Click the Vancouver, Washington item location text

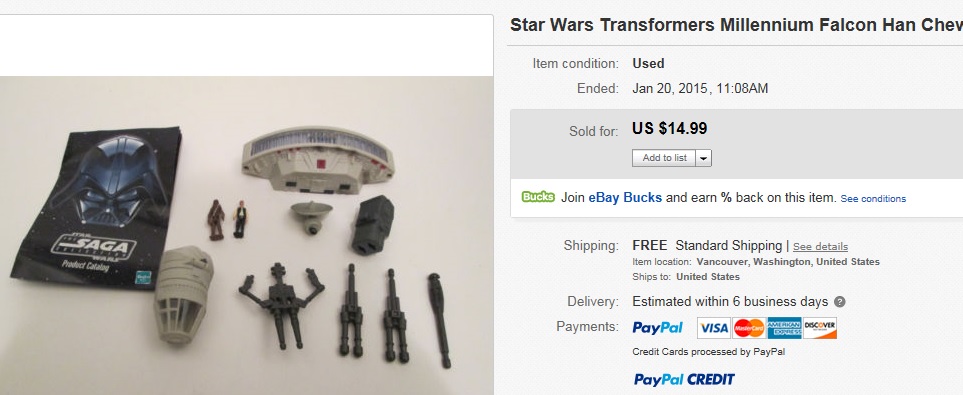coord(788,262)
